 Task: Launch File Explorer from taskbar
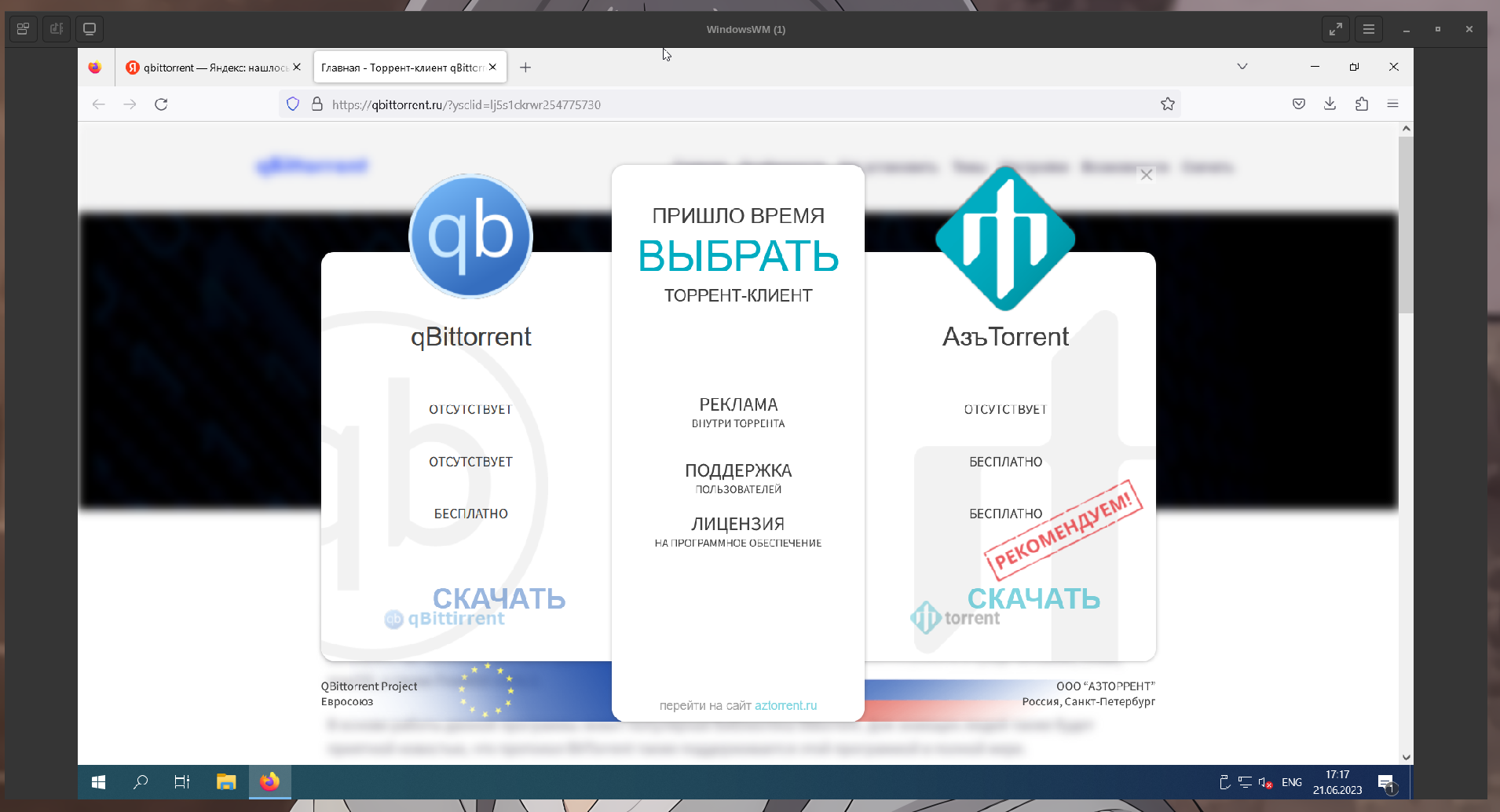click(x=226, y=782)
